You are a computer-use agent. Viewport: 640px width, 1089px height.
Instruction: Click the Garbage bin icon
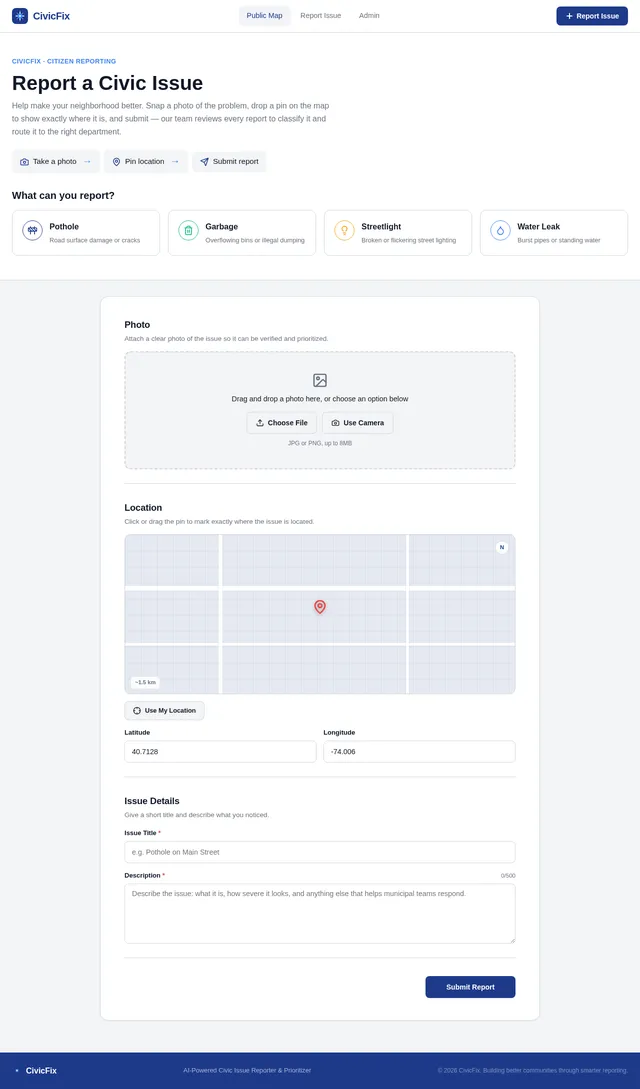coord(188,231)
